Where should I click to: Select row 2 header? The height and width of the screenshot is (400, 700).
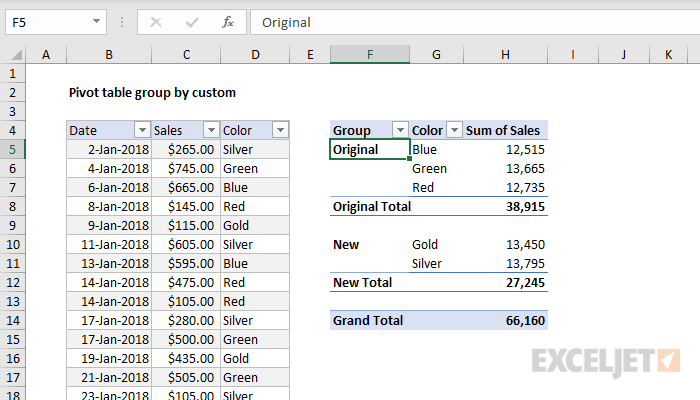click(x=12, y=92)
